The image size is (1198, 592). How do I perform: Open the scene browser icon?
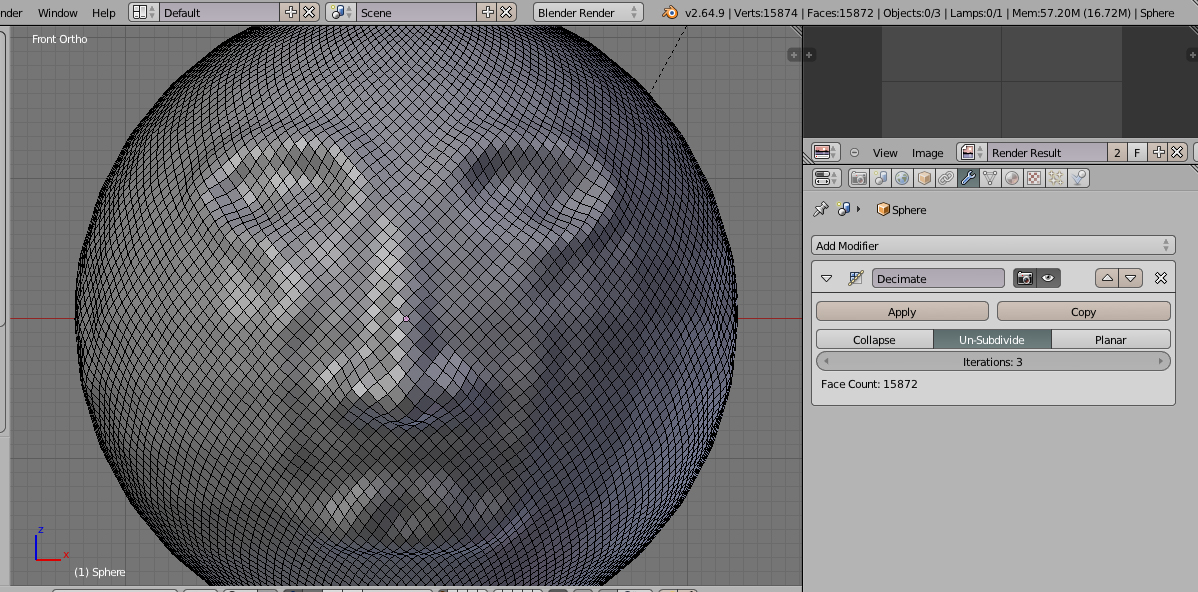[341, 12]
